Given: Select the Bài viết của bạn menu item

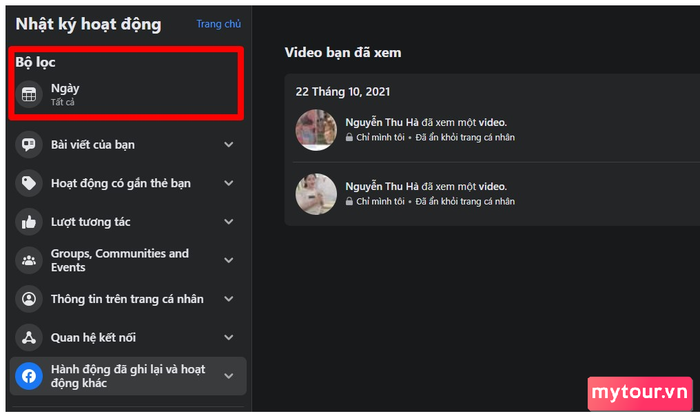Looking at the screenshot, I should pos(128,145).
